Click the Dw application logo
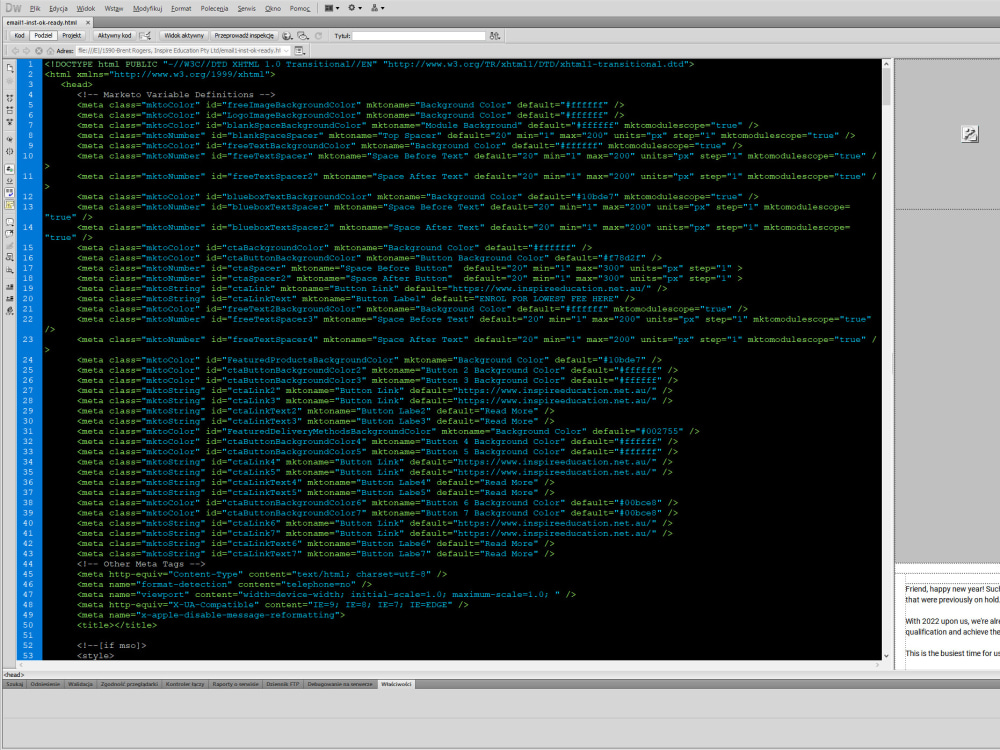Viewport: 1000px width, 750px height. click(x=13, y=8)
